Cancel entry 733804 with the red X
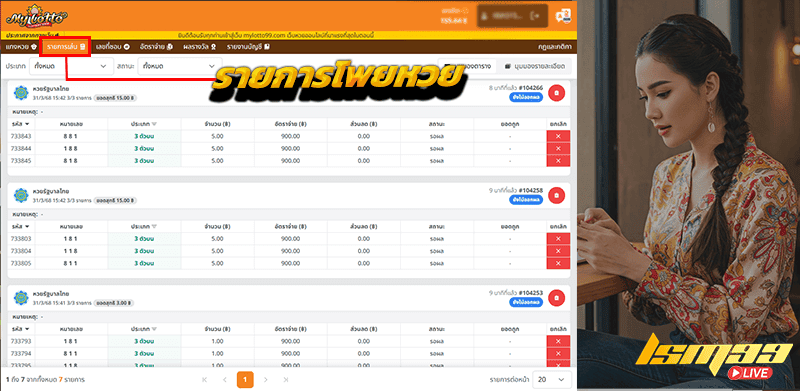 tap(558, 251)
